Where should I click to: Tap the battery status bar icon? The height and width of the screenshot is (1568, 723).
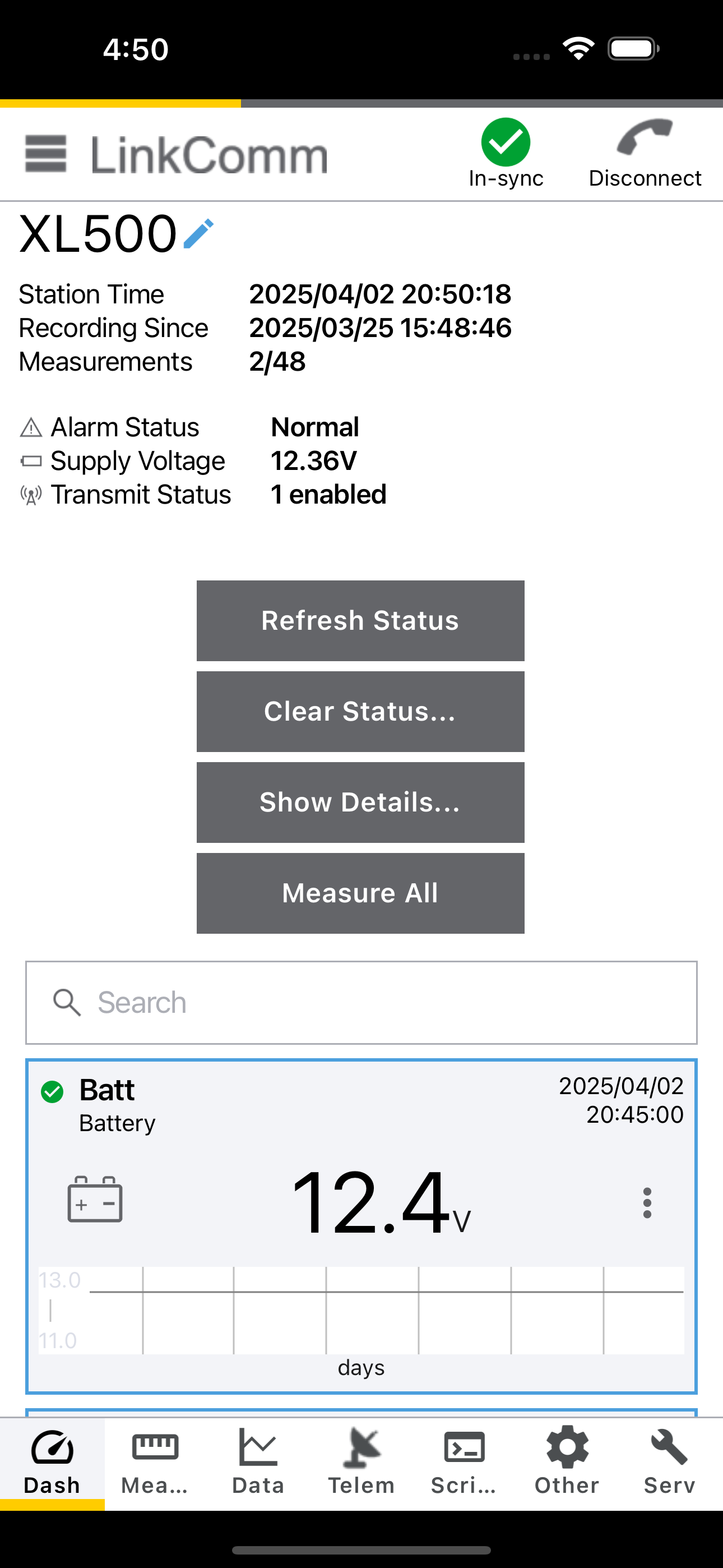pyautogui.click(x=633, y=49)
